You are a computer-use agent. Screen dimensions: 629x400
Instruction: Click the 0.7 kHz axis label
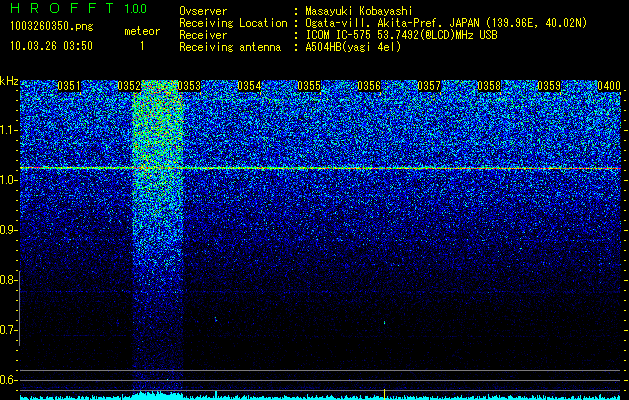click(x=8, y=330)
